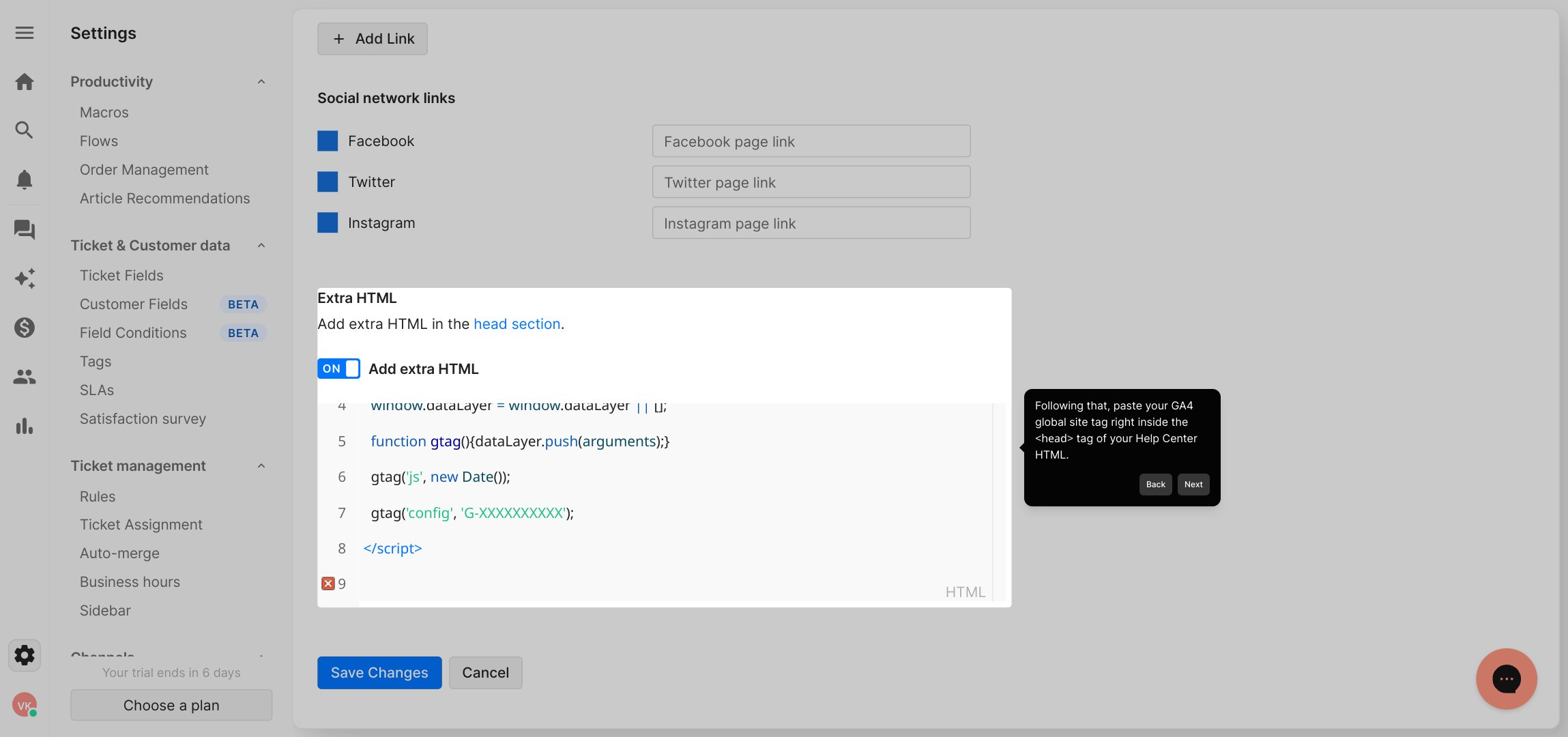Open the search icon in sidebar
Image resolution: width=1568 pixels, height=737 pixels.
pos(25,130)
